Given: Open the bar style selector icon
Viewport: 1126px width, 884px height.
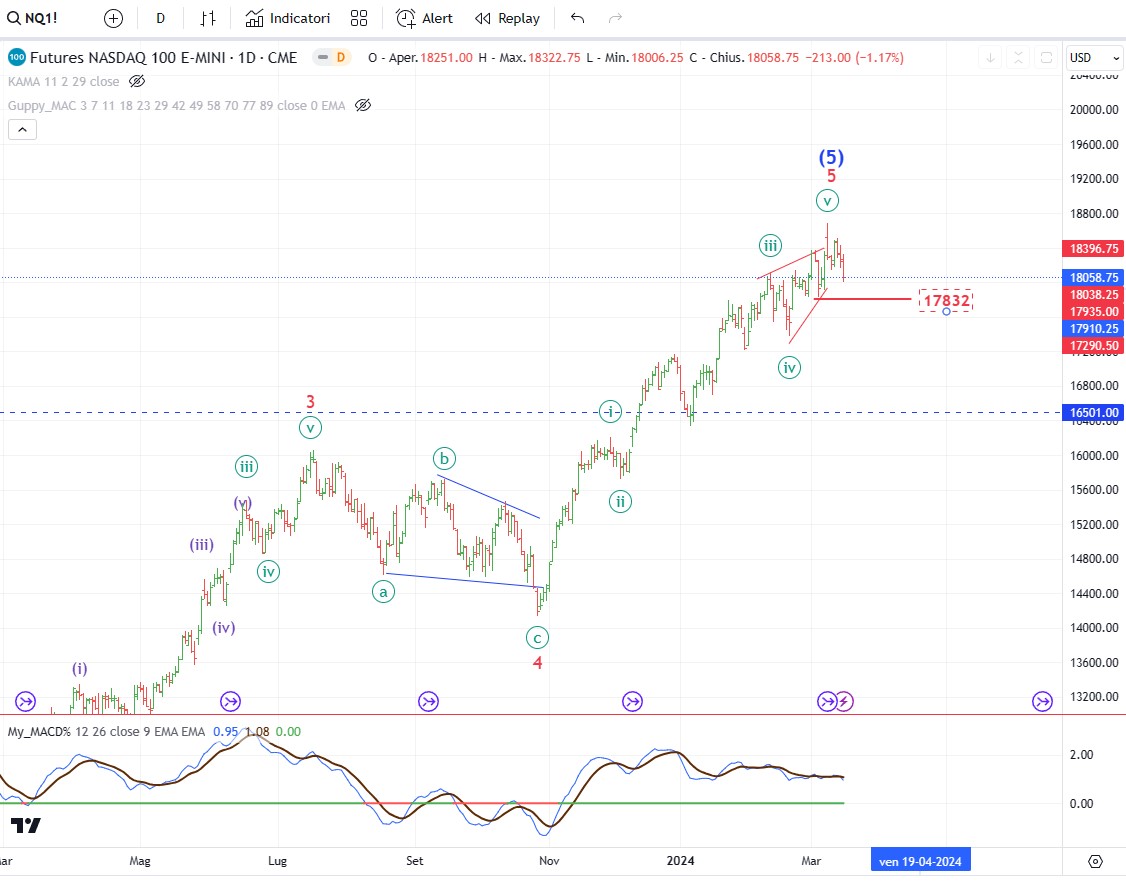Looking at the screenshot, I should click(208, 18).
